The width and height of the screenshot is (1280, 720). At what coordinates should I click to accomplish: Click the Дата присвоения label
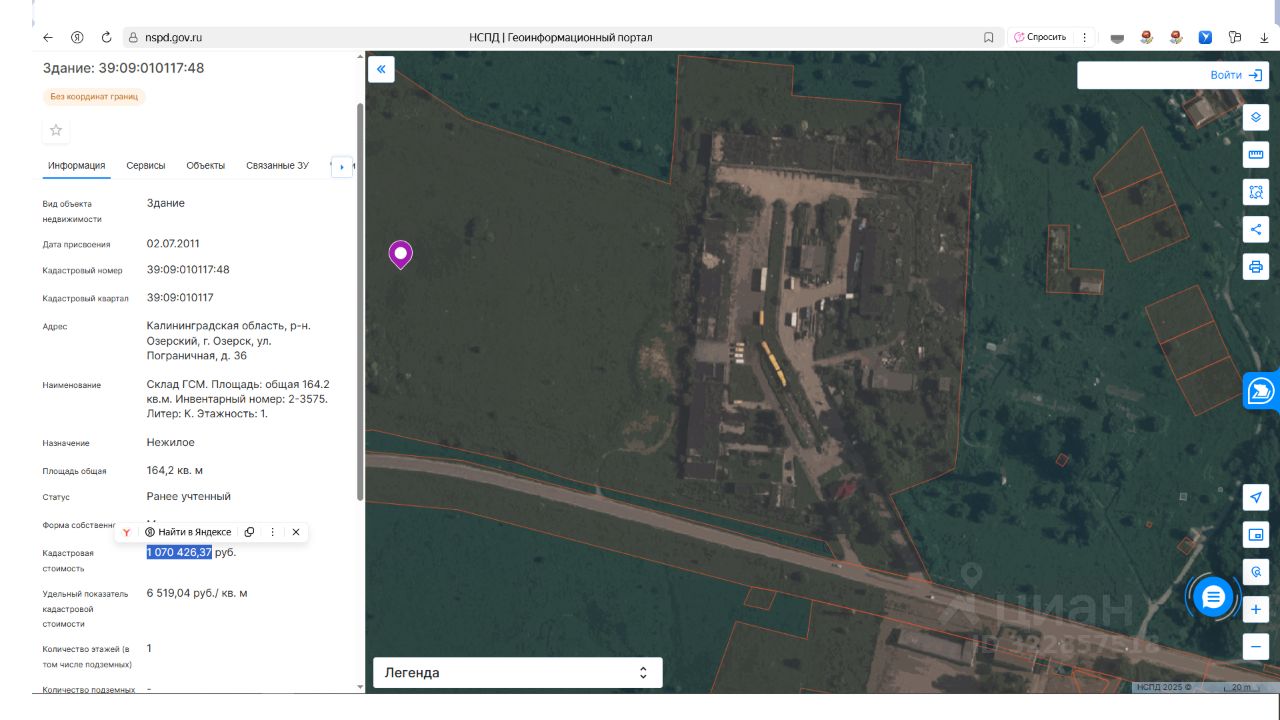coord(77,244)
